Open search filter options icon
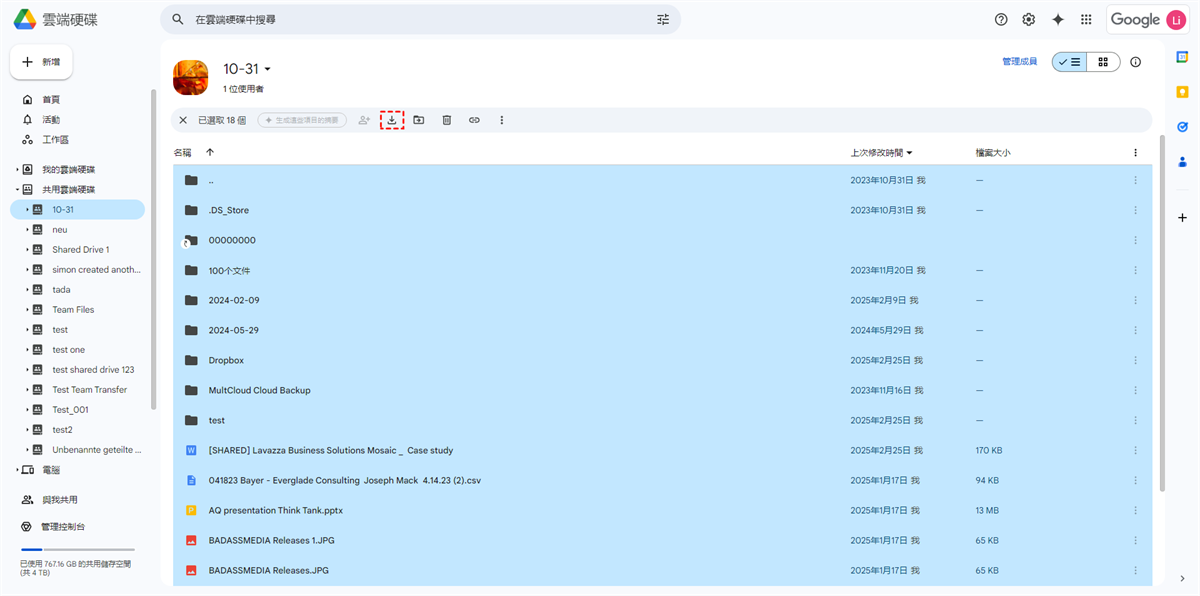1200x596 pixels. 663,20
